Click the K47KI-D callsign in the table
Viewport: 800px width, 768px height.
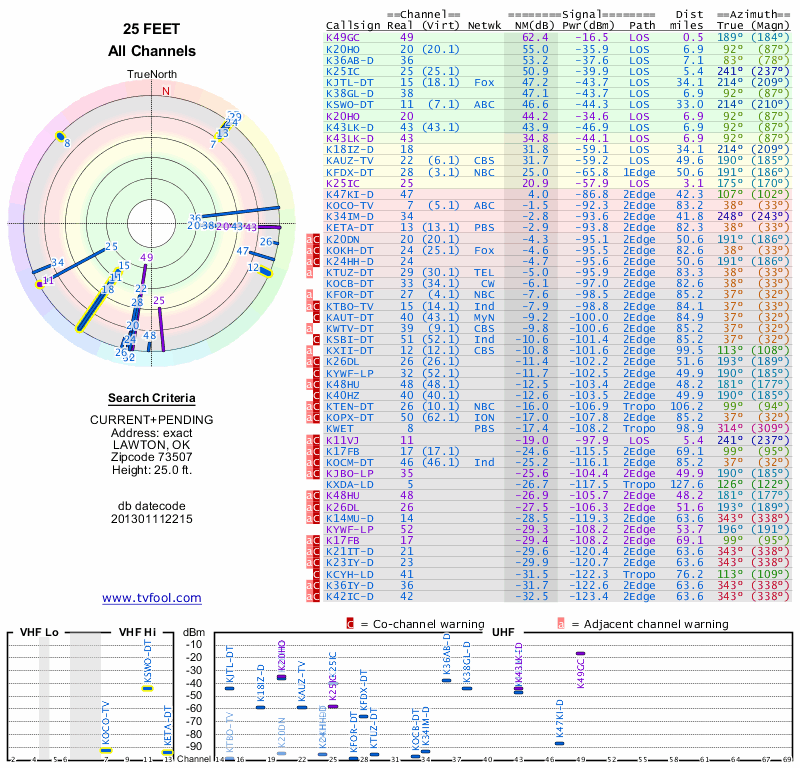pyautogui.click(x=350, y=194)
